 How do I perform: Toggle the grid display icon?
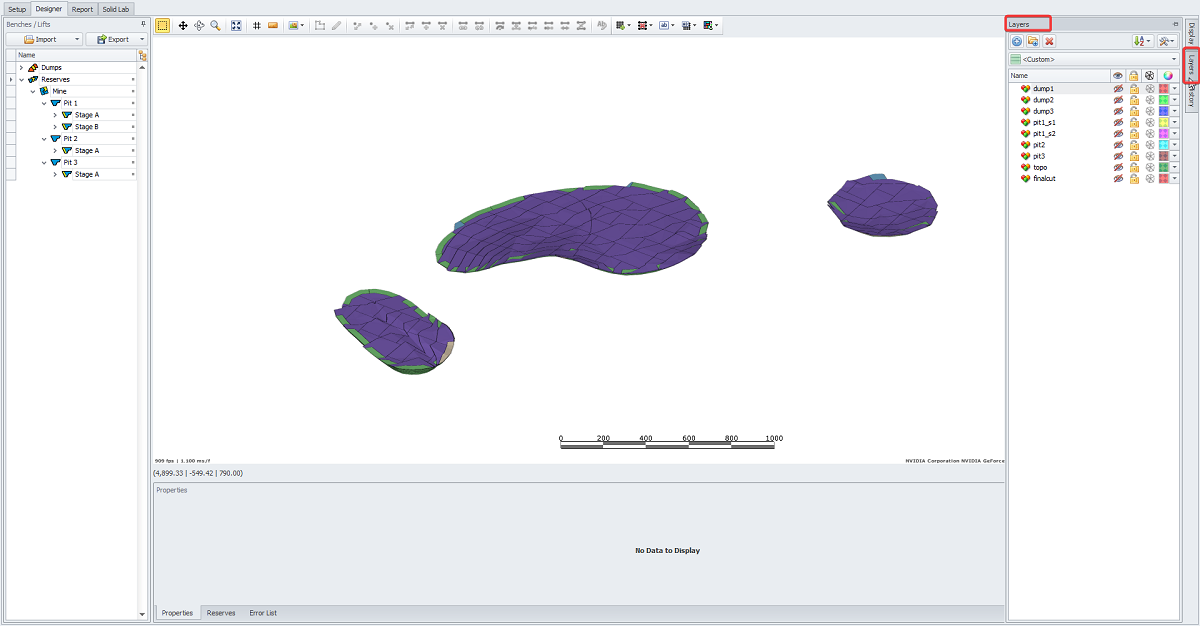coord(257,25)
